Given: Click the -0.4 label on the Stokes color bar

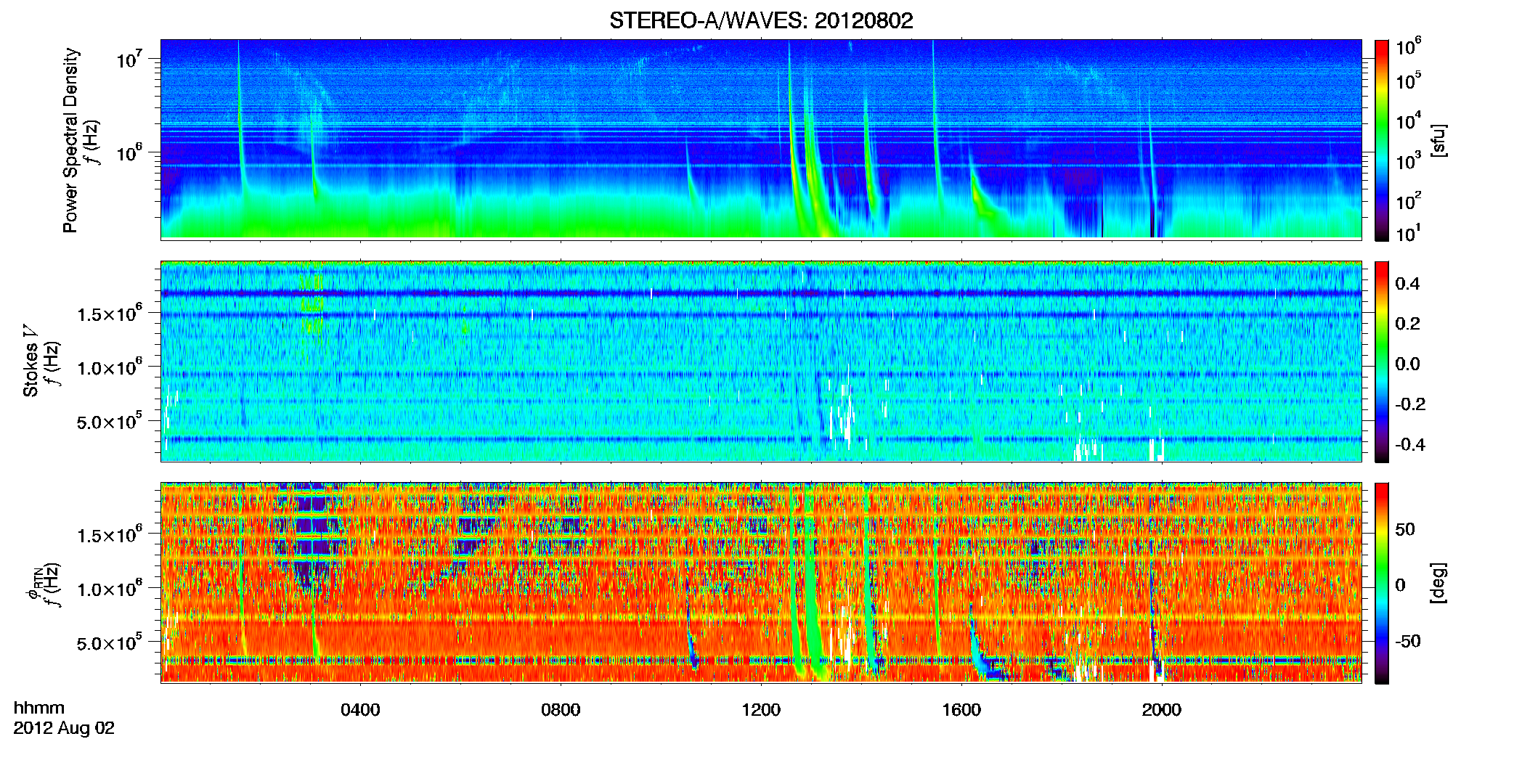Looking at the screenshot, I should click(1410, 444).
